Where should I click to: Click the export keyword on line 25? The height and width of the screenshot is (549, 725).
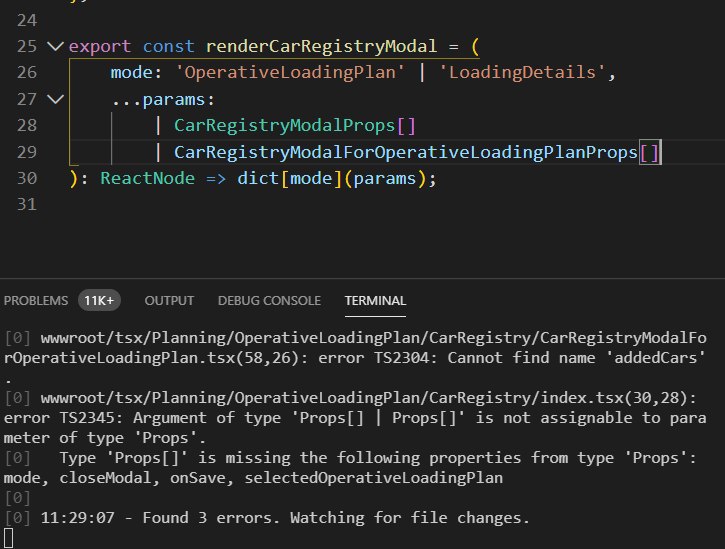pyautogui.click(x=100, y=46)
